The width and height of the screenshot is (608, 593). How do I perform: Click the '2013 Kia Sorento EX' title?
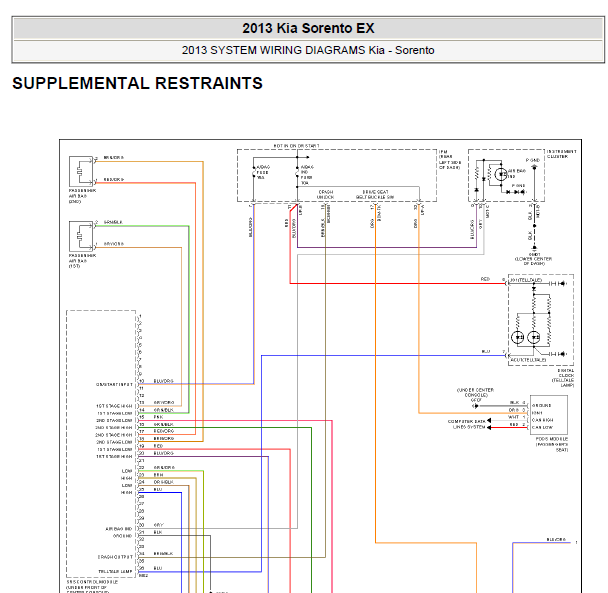308,28
